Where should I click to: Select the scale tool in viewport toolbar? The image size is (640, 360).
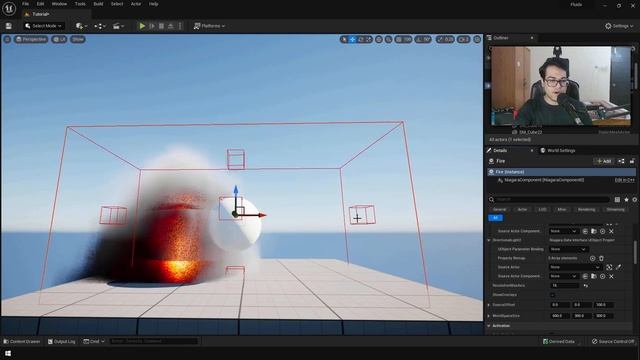[369, 40]
